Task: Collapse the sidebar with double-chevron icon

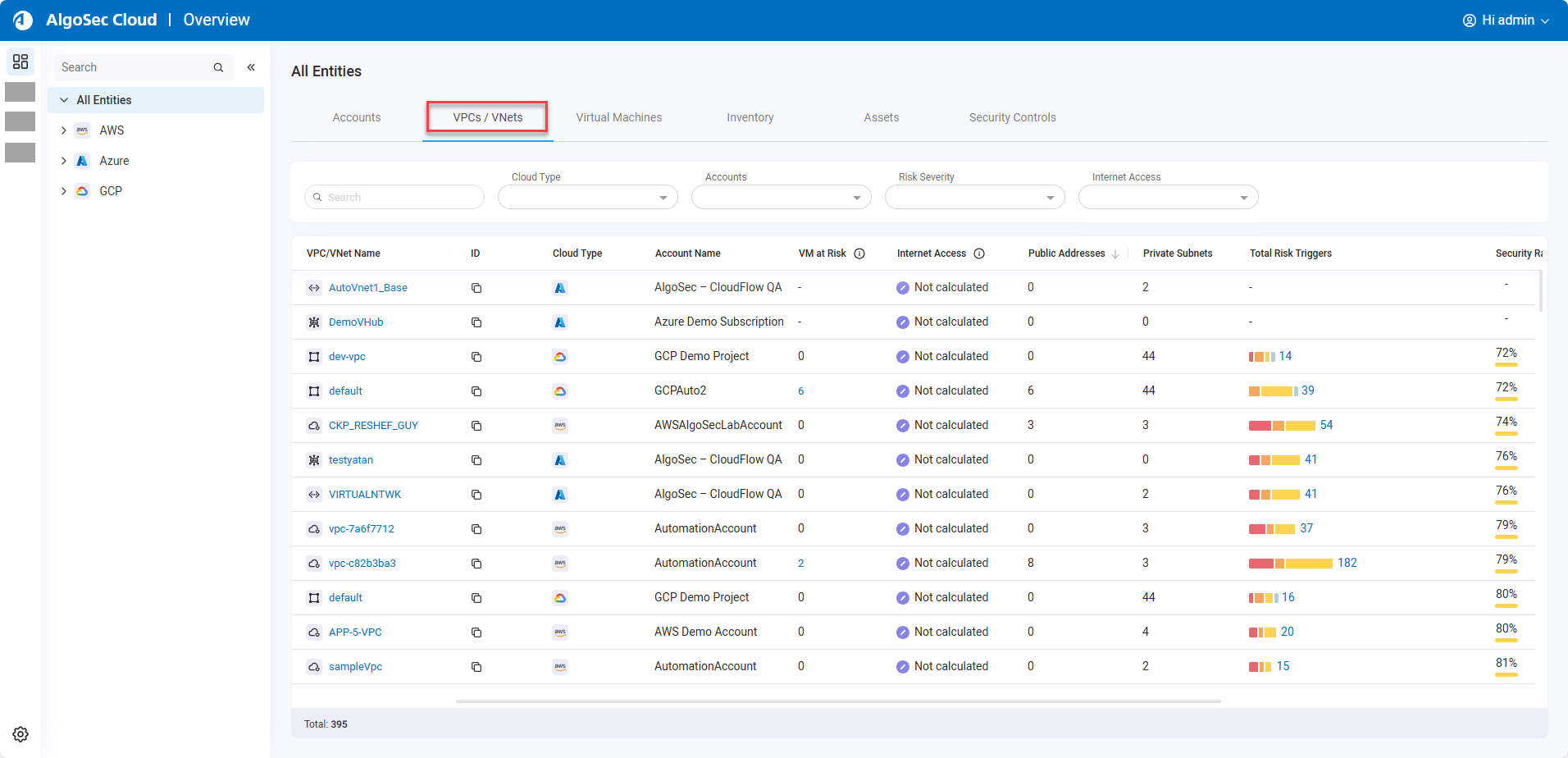Action: pos(251,67)
